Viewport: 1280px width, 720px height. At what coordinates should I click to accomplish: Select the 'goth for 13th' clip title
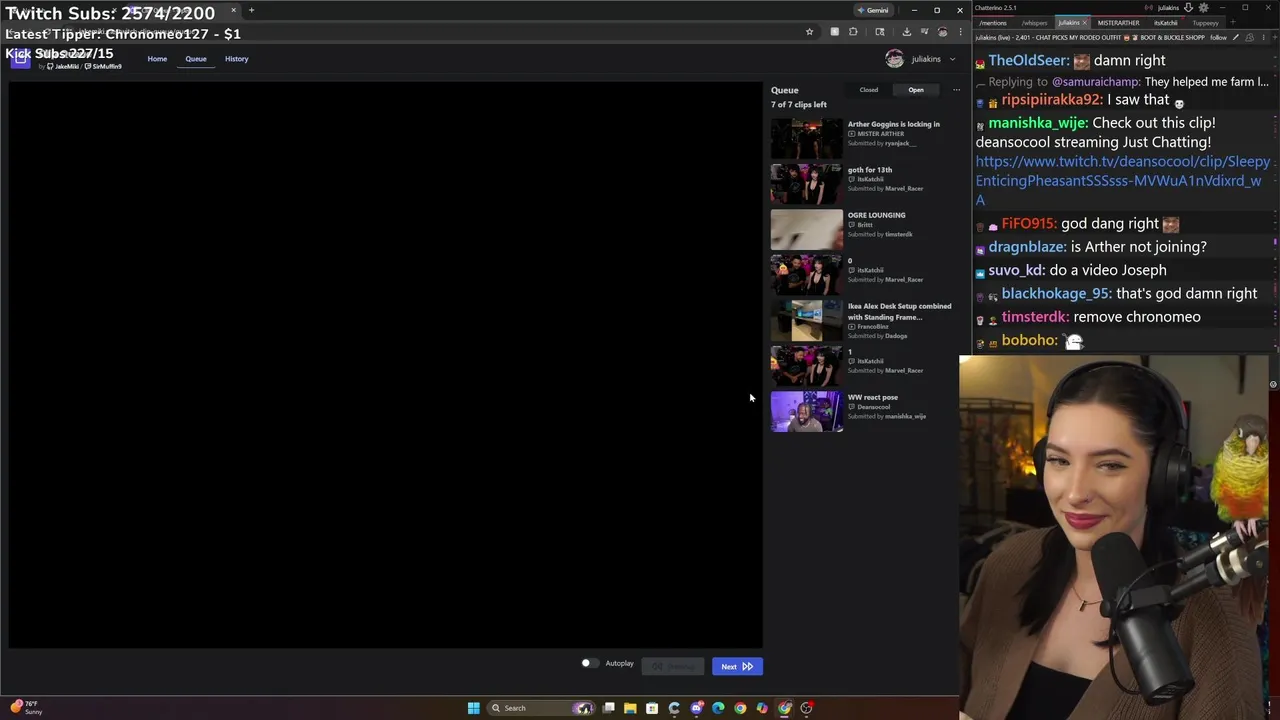(870, 170)
